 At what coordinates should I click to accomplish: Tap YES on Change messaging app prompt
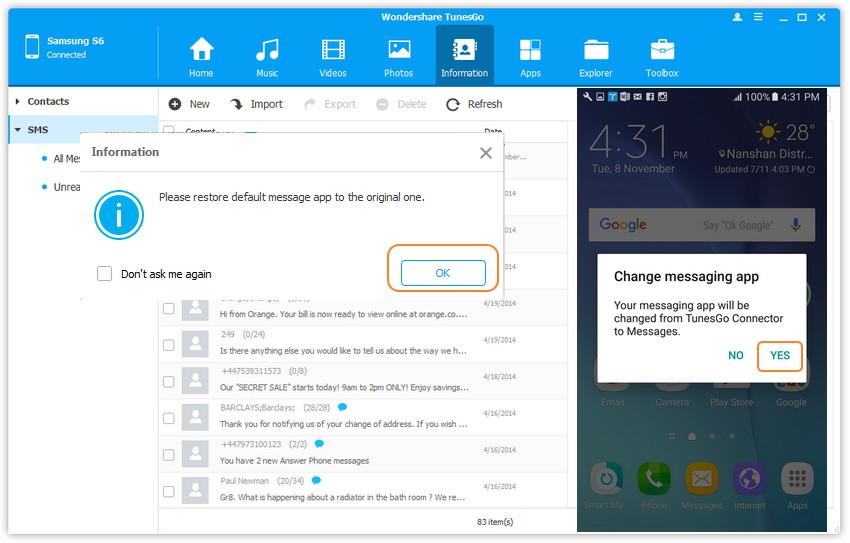click(780, 356)
